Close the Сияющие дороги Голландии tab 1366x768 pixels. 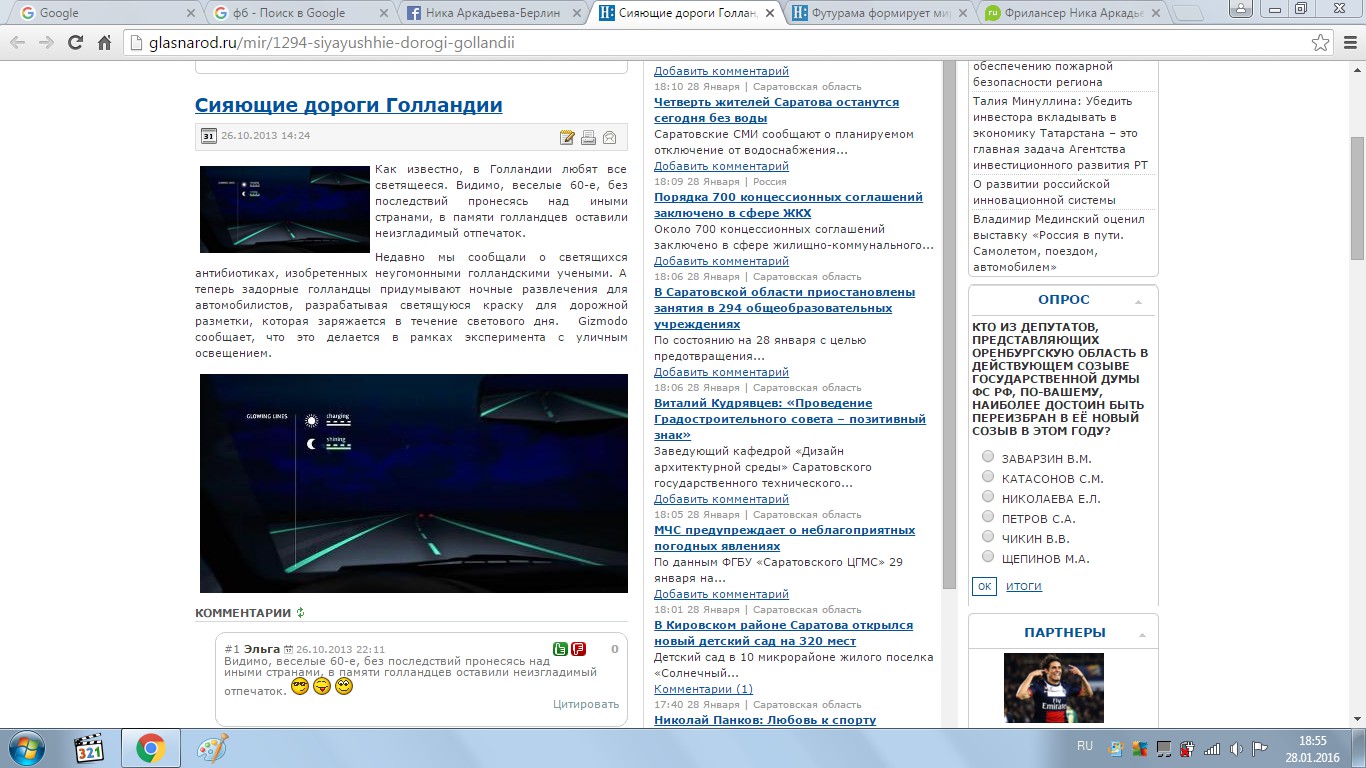pos(768,13)
